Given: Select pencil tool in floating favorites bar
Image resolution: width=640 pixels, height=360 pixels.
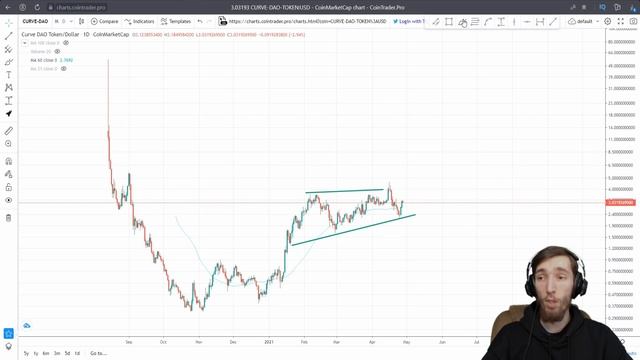Looking at the screenshot, I should point(436,22).
